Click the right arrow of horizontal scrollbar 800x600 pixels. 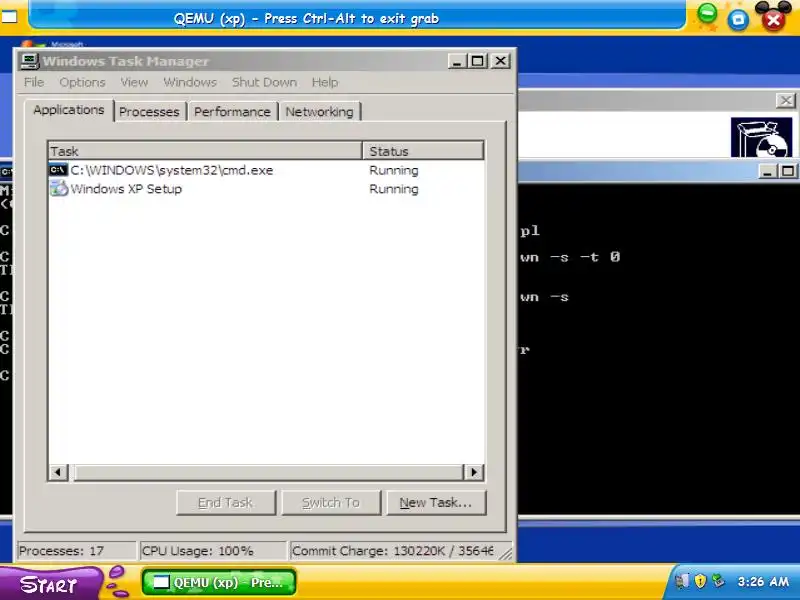[x=473, y=472]
